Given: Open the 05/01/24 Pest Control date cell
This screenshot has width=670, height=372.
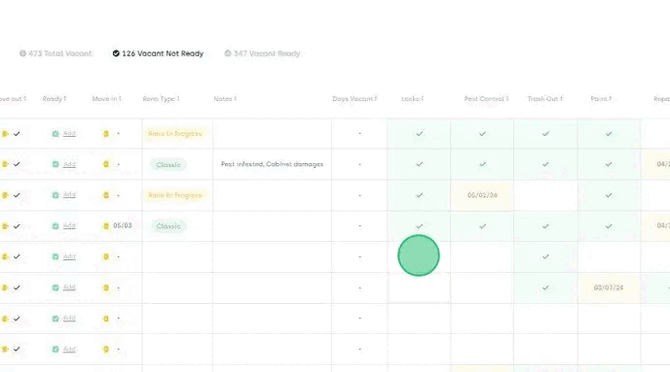Looking at the screenshot, I should pyautogui.click(x=482, y=195).
